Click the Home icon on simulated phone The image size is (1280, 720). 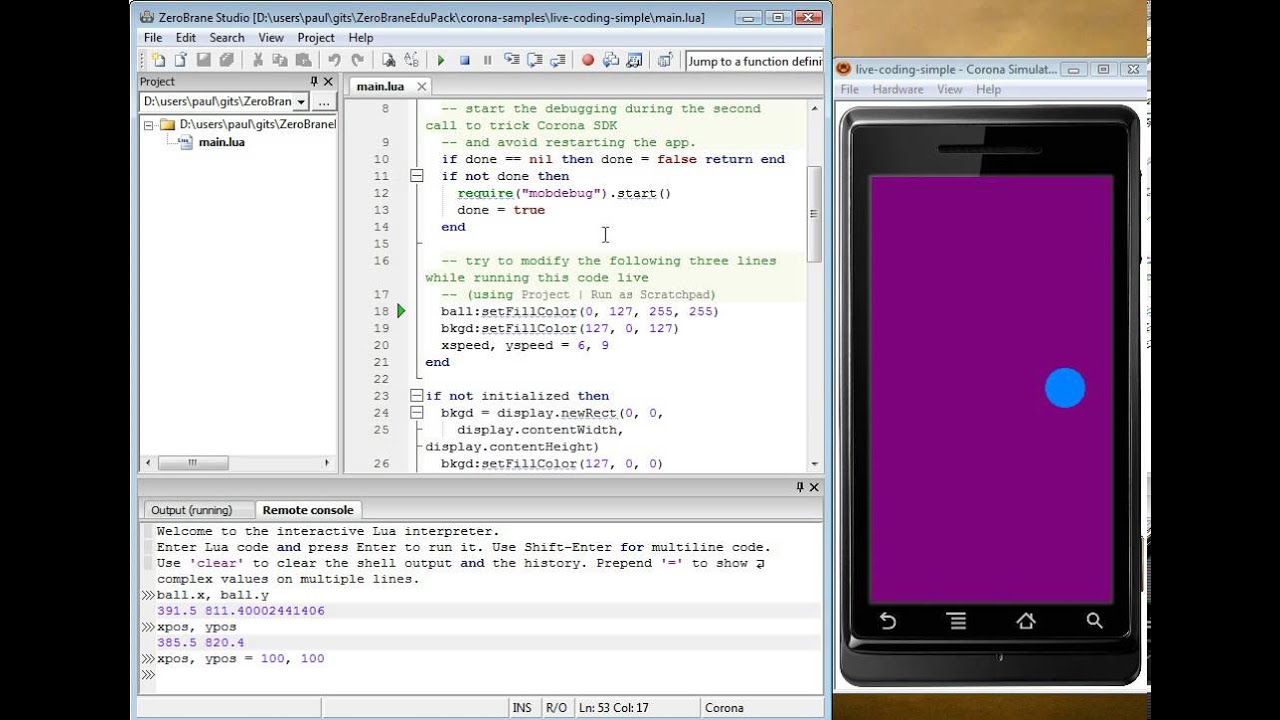1026,621
